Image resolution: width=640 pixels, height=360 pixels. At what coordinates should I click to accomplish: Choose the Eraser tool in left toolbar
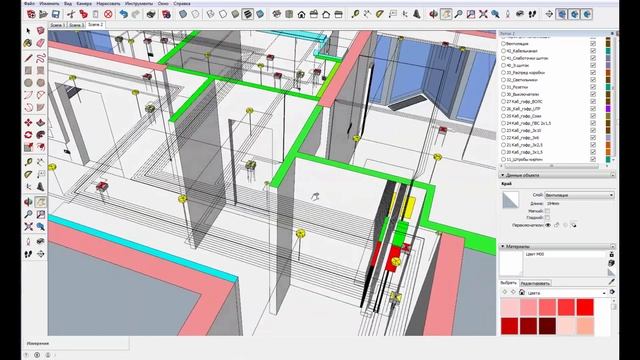click(40, 43)
